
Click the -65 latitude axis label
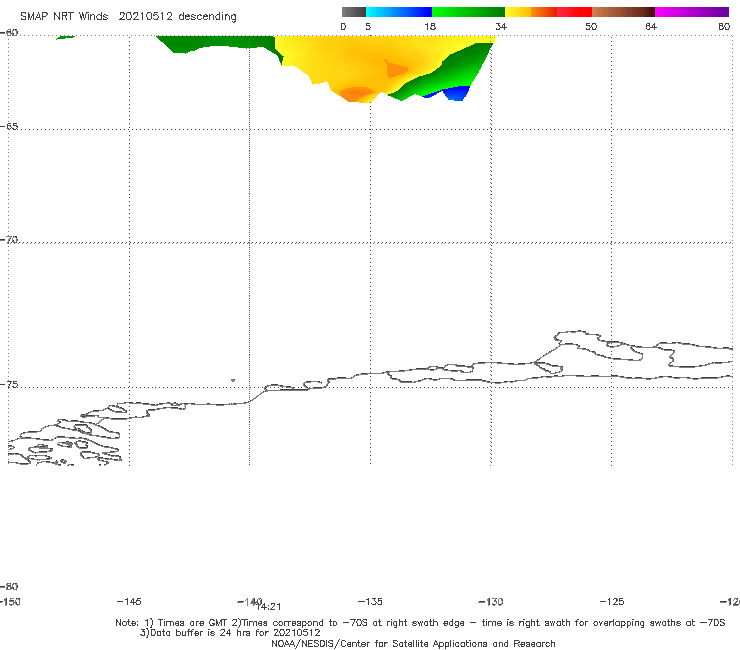pos(9,127)
